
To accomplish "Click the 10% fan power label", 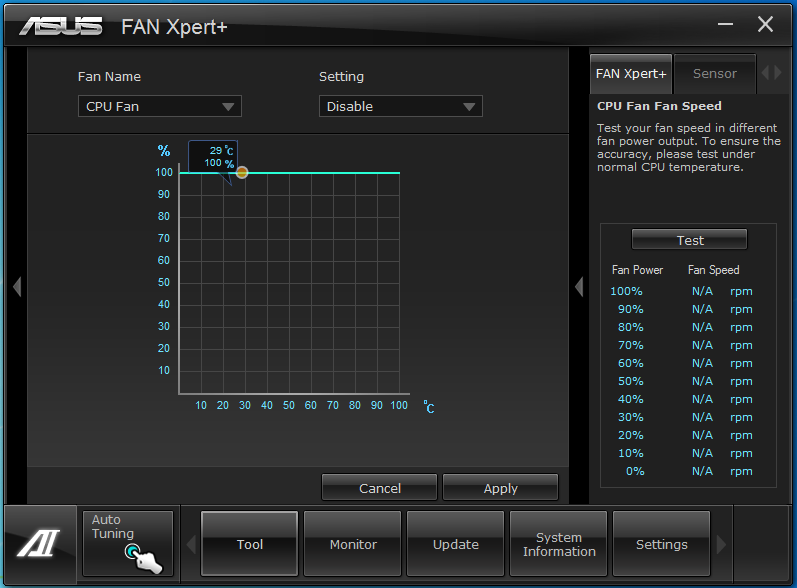I will pos(630,453).
